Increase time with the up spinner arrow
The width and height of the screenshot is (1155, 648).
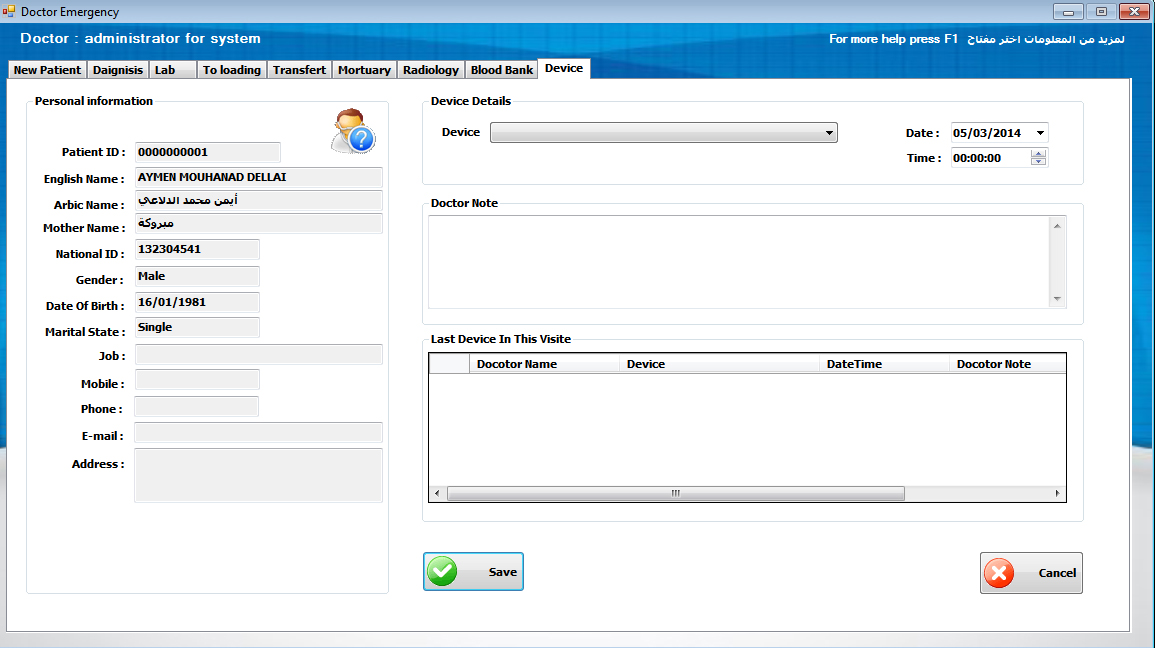[1039, 154]
